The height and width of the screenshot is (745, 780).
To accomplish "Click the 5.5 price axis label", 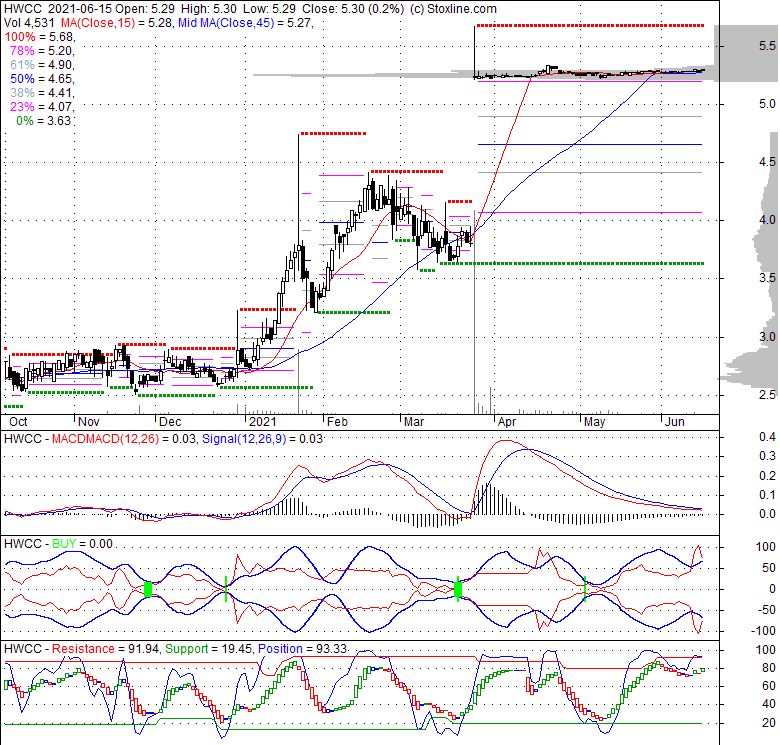I will 767,46.
